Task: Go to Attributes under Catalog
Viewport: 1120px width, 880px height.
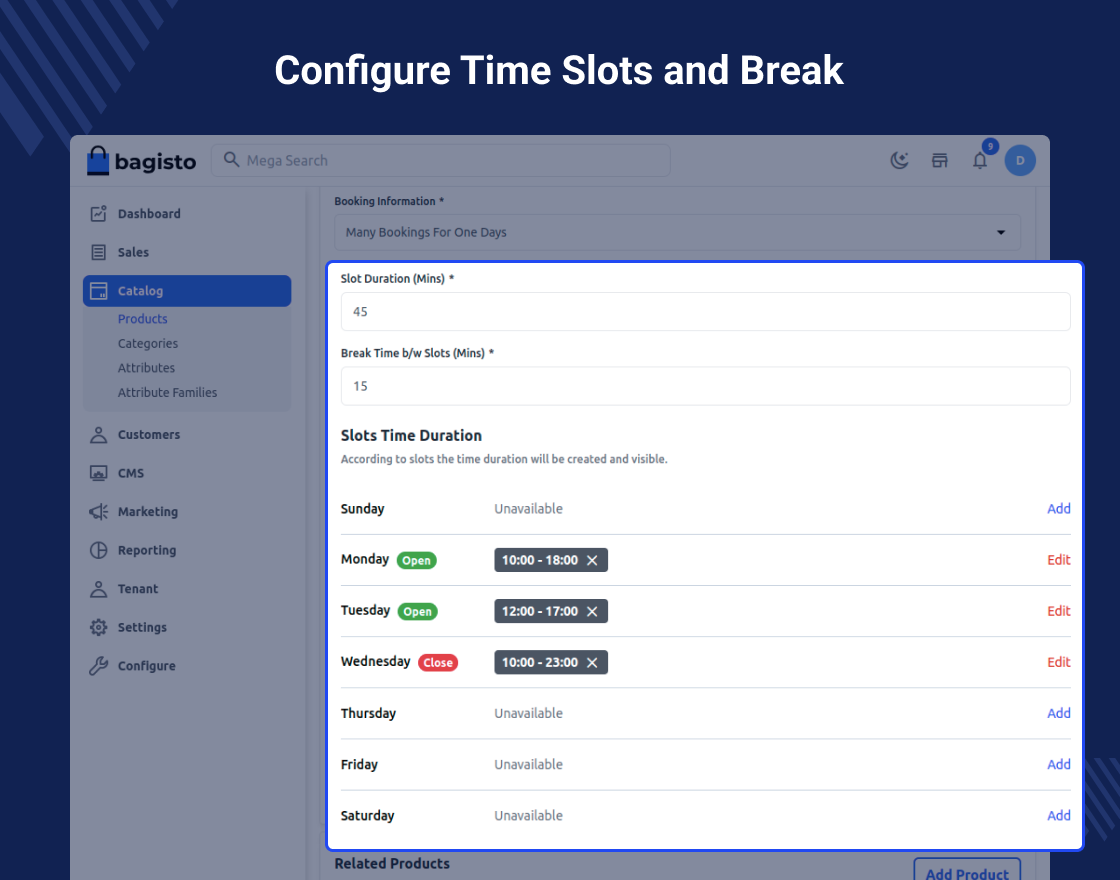Action: coord(146,368)
